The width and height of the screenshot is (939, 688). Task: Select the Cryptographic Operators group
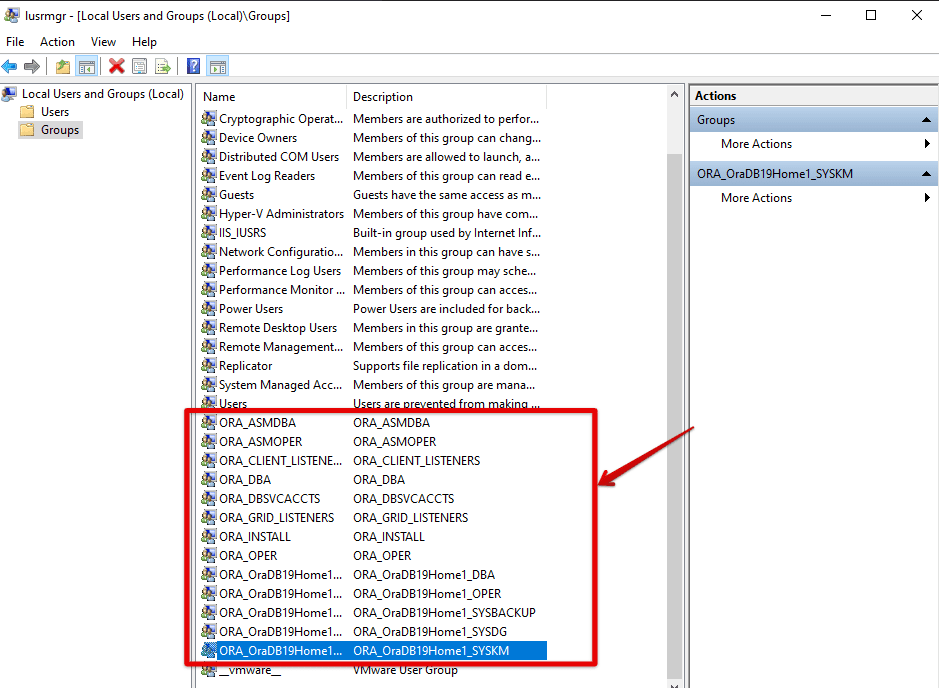coord(280,119)
